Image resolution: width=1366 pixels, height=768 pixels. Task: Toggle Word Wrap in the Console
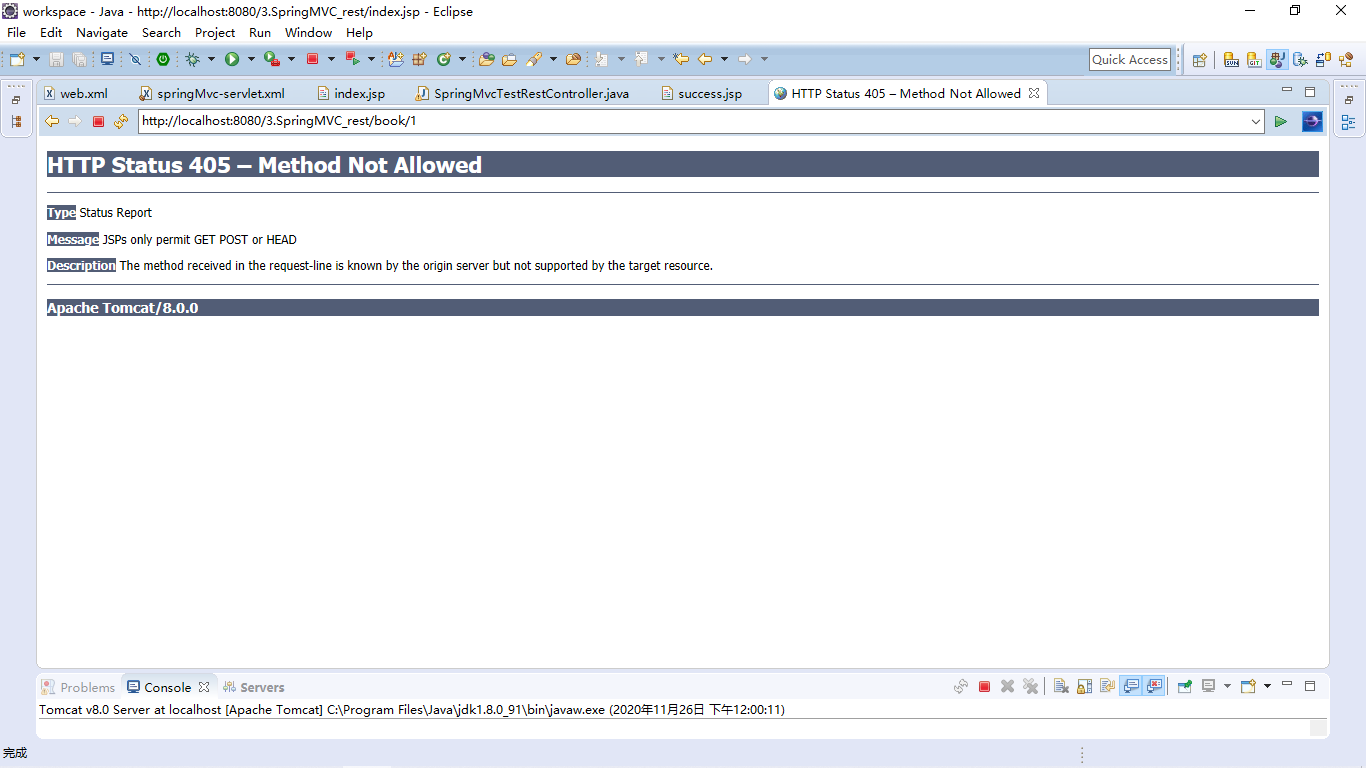[1107, 687]
